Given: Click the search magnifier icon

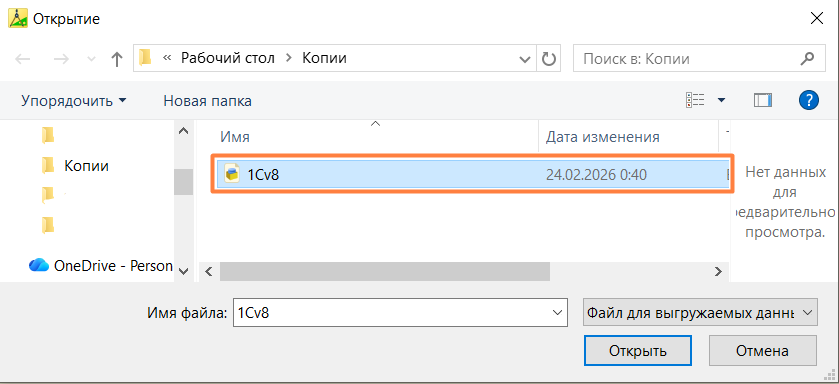Looking at the screenshot, I should [x=807, y=58].
